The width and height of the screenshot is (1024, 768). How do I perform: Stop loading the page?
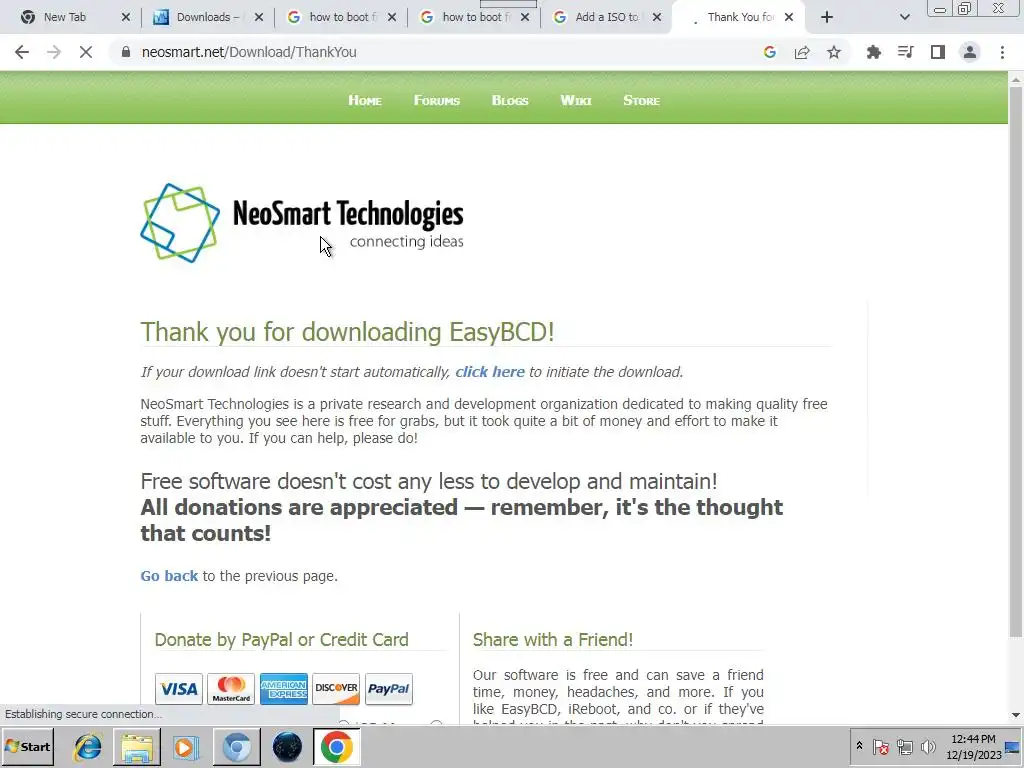point(86,52)
